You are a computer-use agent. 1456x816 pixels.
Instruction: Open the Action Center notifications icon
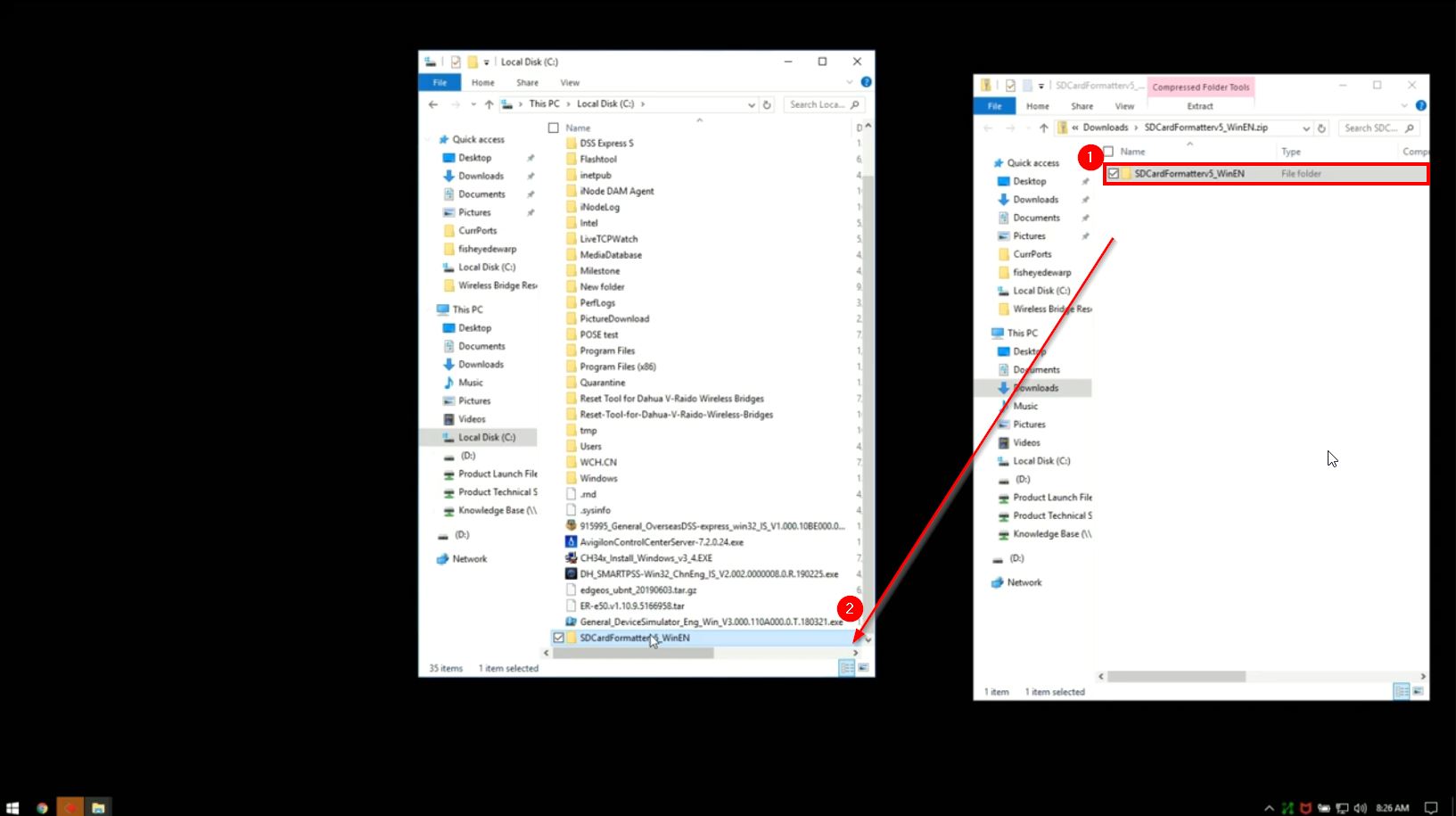[1431, 808]
